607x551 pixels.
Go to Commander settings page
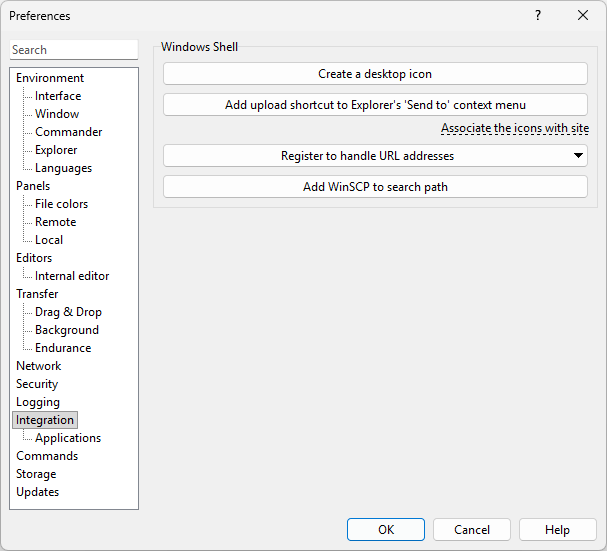tap(68, 132)
